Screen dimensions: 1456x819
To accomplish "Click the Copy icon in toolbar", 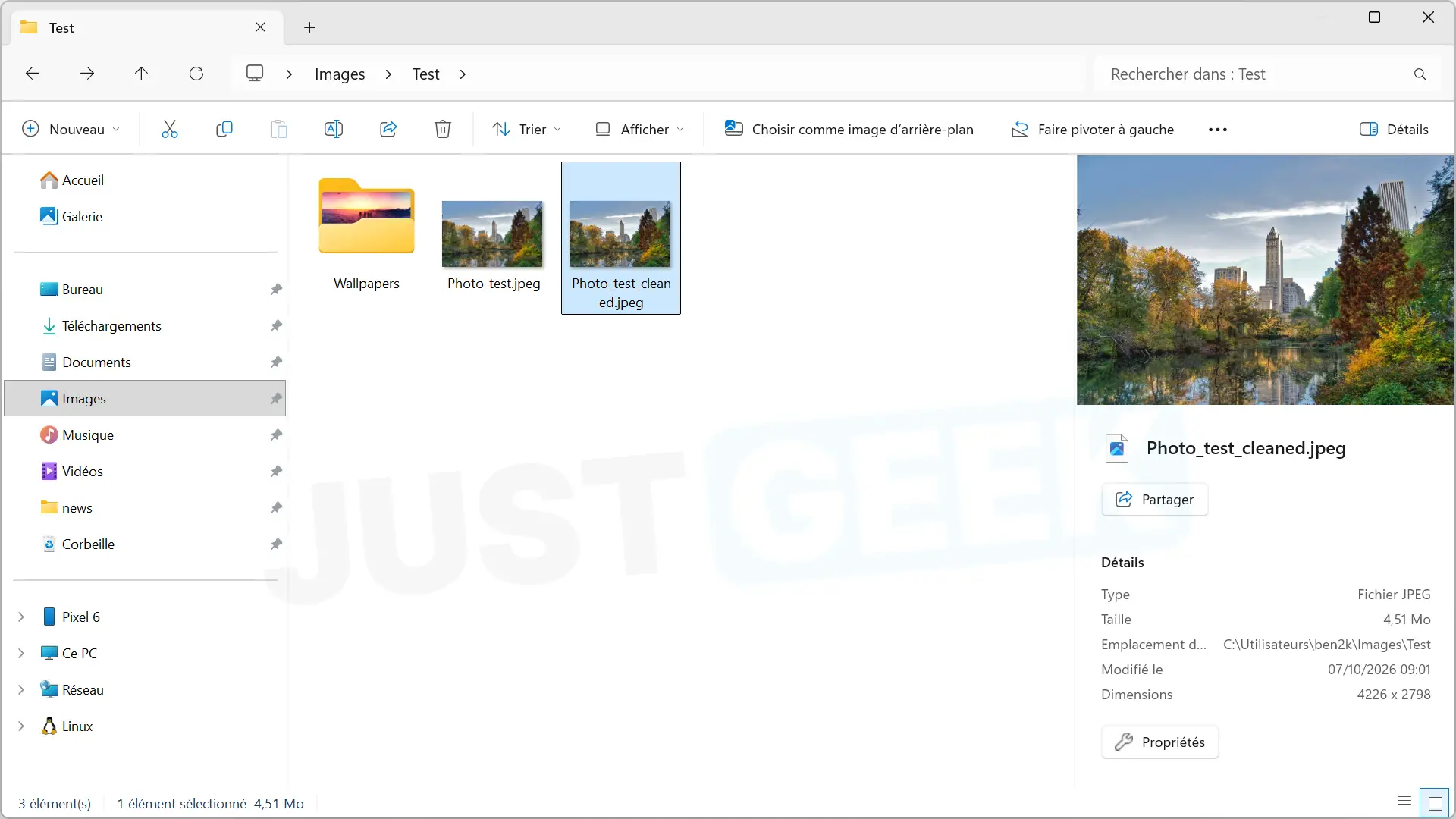I will (x=224, y=130).
